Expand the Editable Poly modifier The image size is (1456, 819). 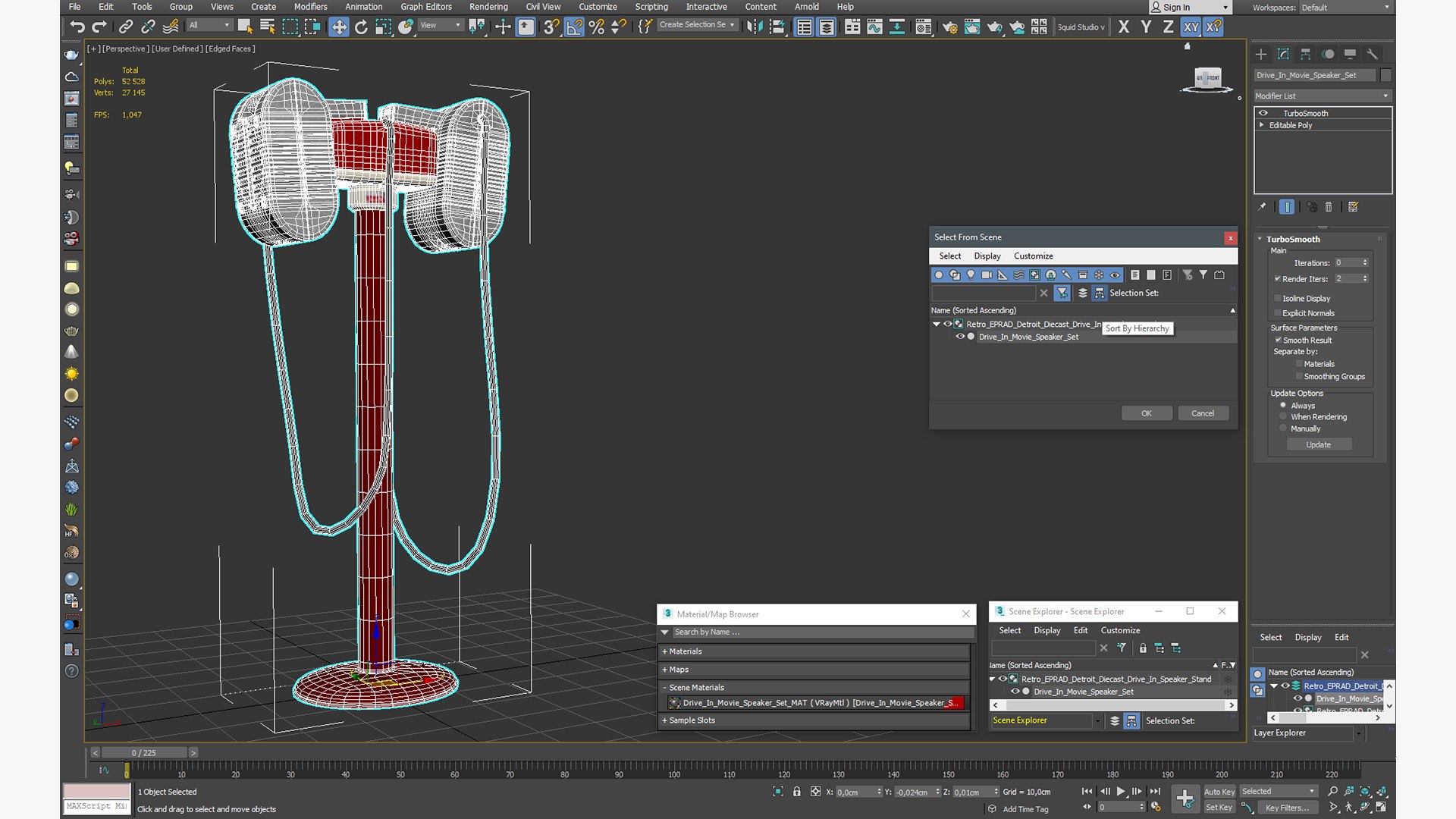[x=1262, y=125]
